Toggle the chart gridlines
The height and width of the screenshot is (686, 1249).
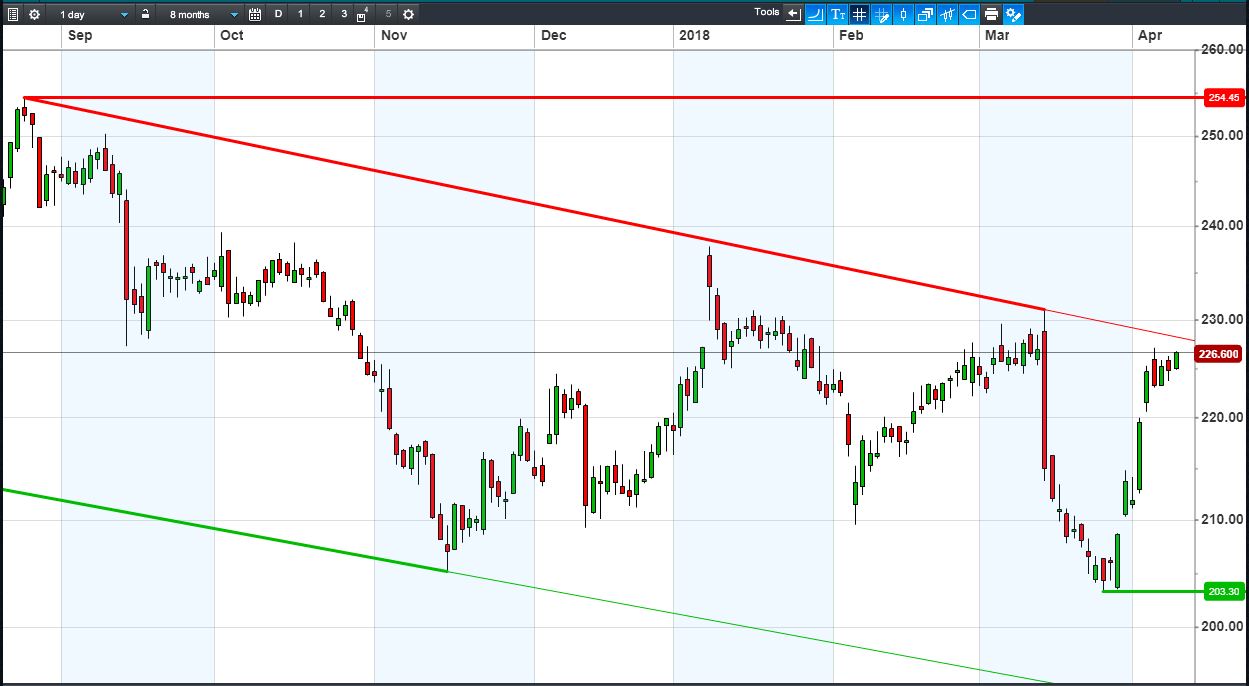(x=859, y=14)
